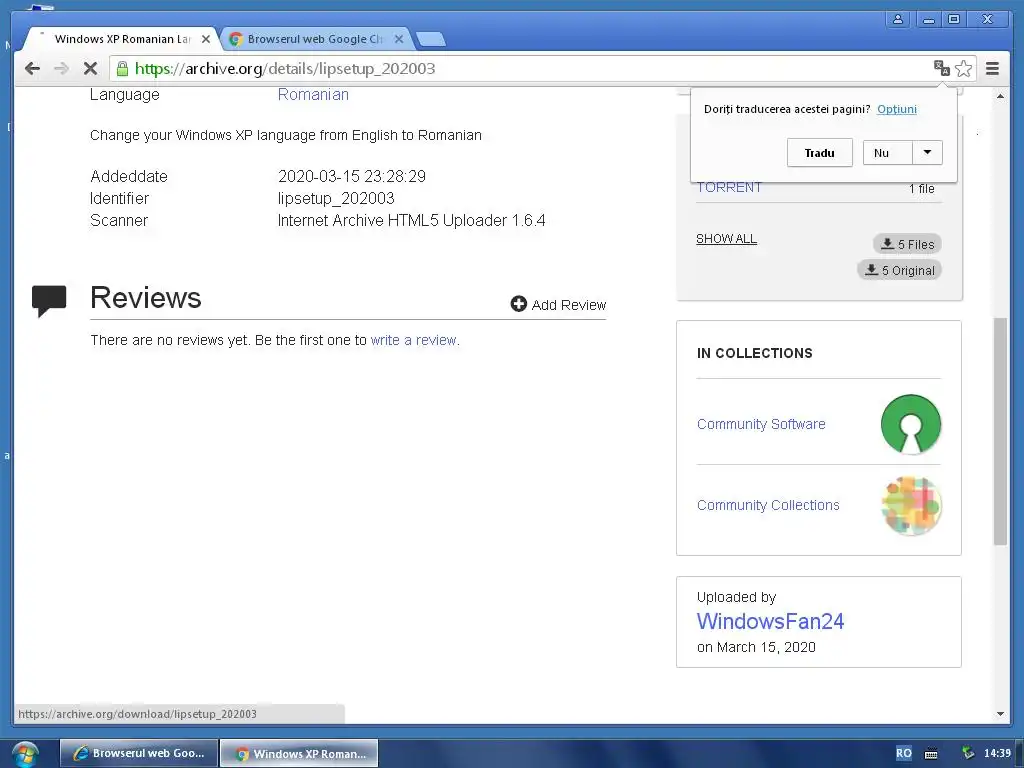Open the Windows Start orb
Image resolution: width=1024 pixels, height=768 pixels.
click(25, 754)
